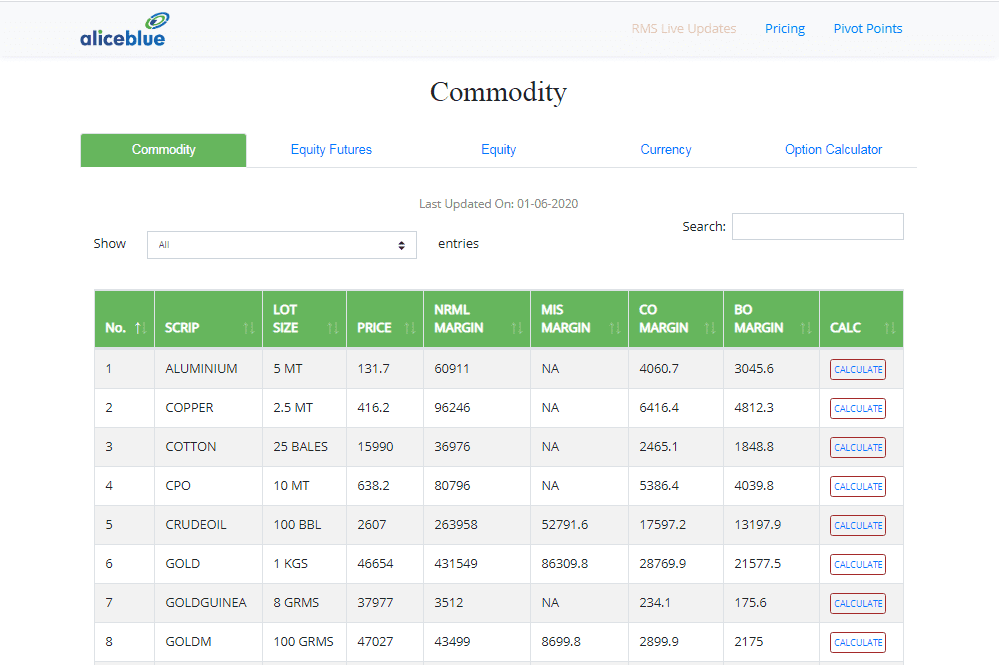Click the 3045.6 BO margin value
Viewport: 999px width, 665px height.
pos(754,369)
